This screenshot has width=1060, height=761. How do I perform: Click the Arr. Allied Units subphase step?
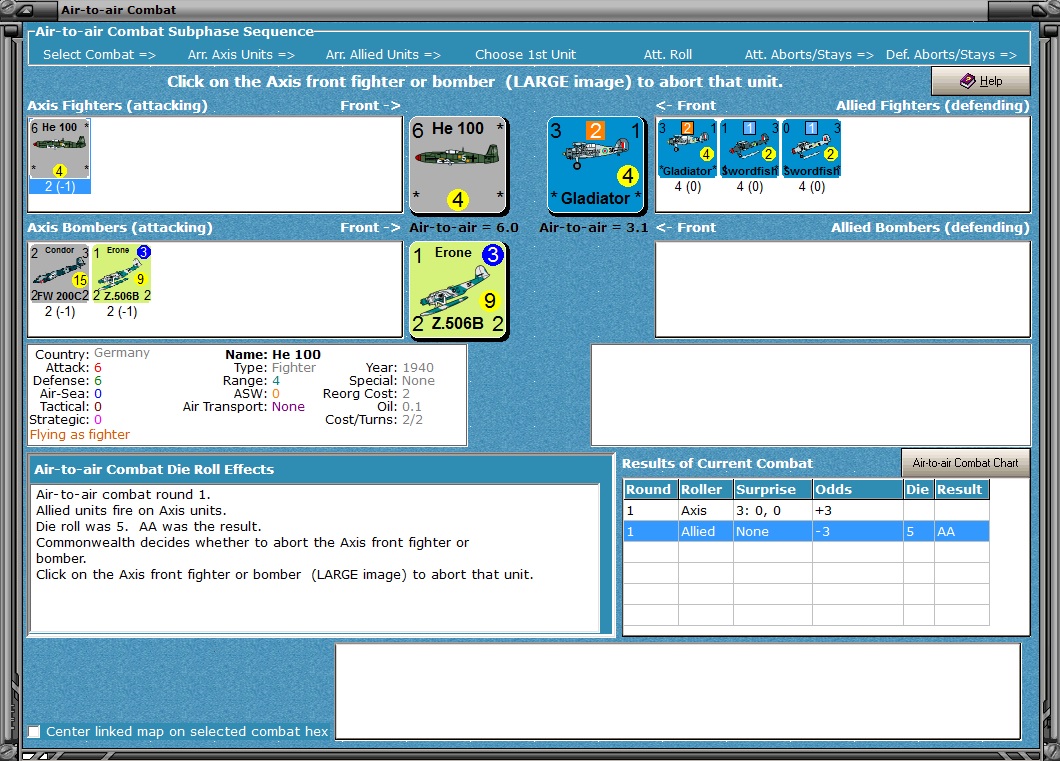pyautogui.click(x=383, y=55)
